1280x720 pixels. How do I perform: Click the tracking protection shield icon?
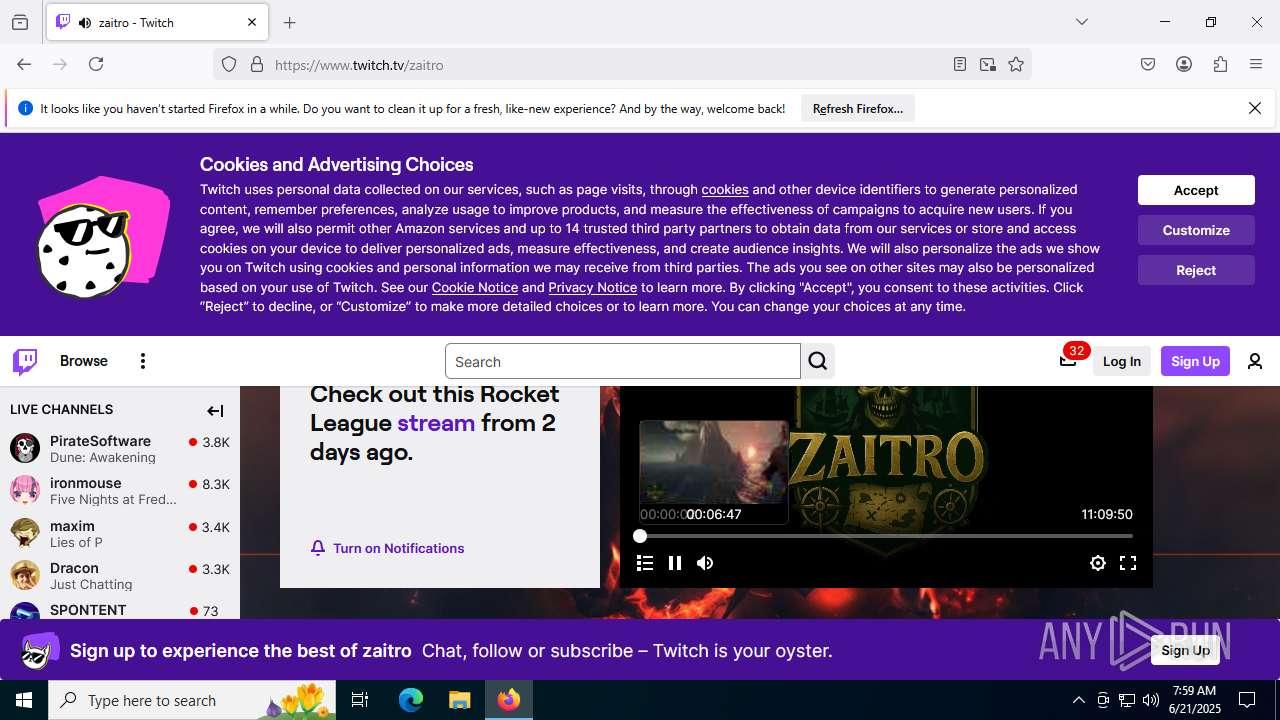(229, 64)
